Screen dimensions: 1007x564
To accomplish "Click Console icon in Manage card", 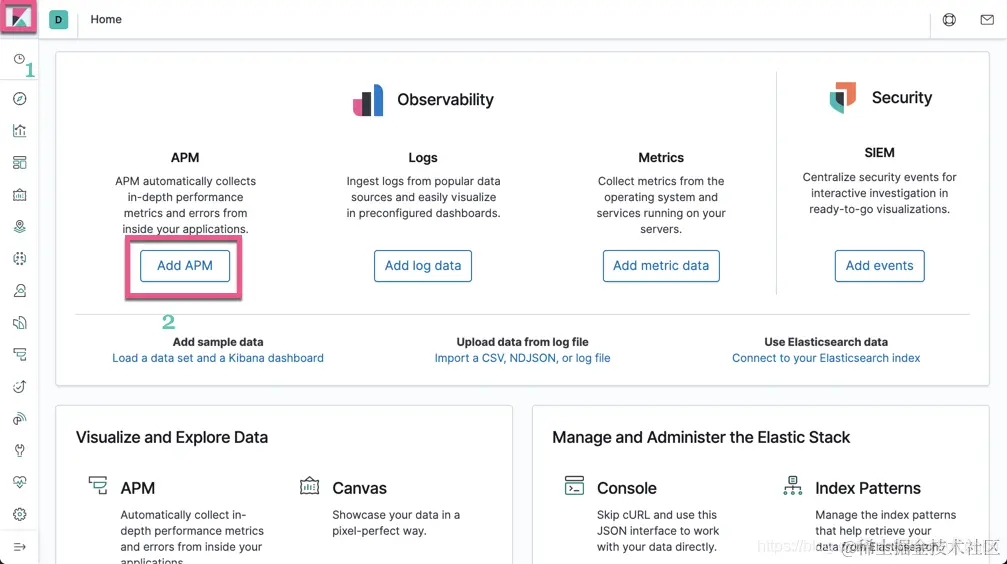I will (574, 485).
